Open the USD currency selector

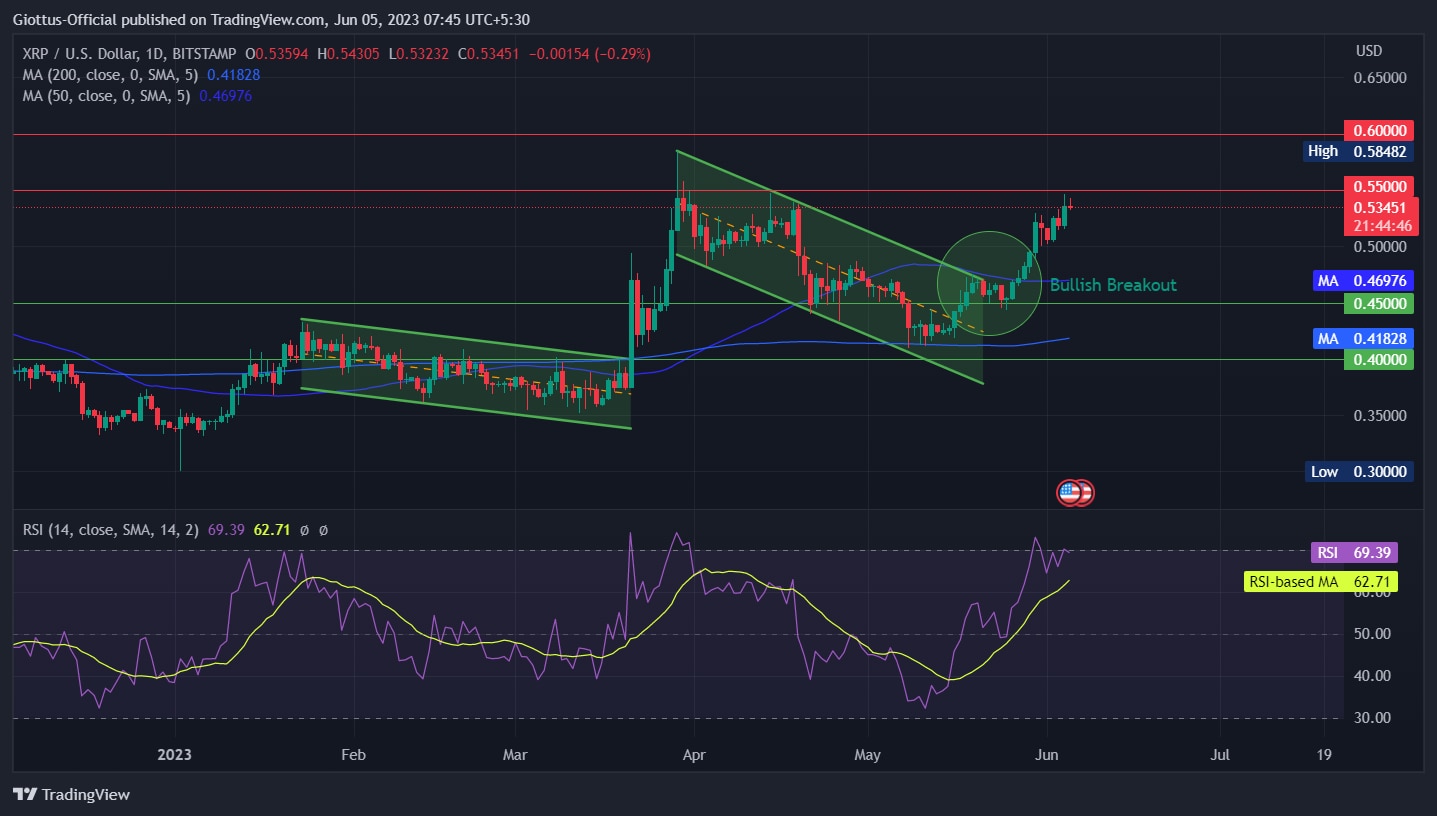tap(1368, 51)
